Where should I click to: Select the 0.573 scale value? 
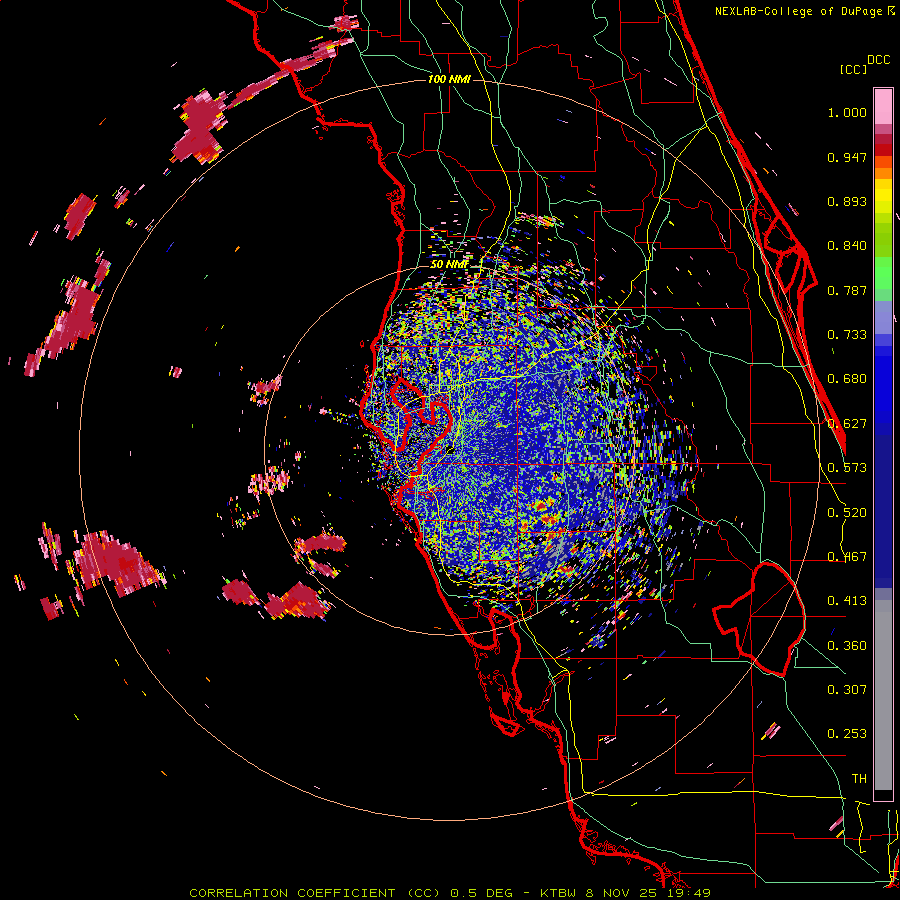(x=847, y=468)
